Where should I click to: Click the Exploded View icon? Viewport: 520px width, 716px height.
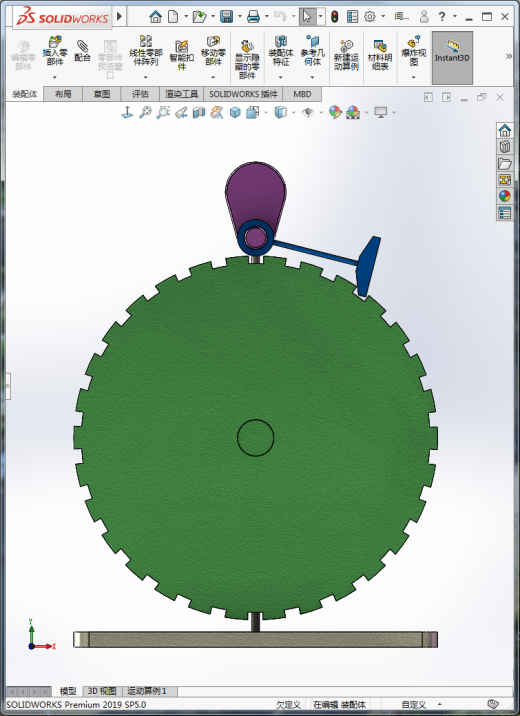tap(414, 51)
